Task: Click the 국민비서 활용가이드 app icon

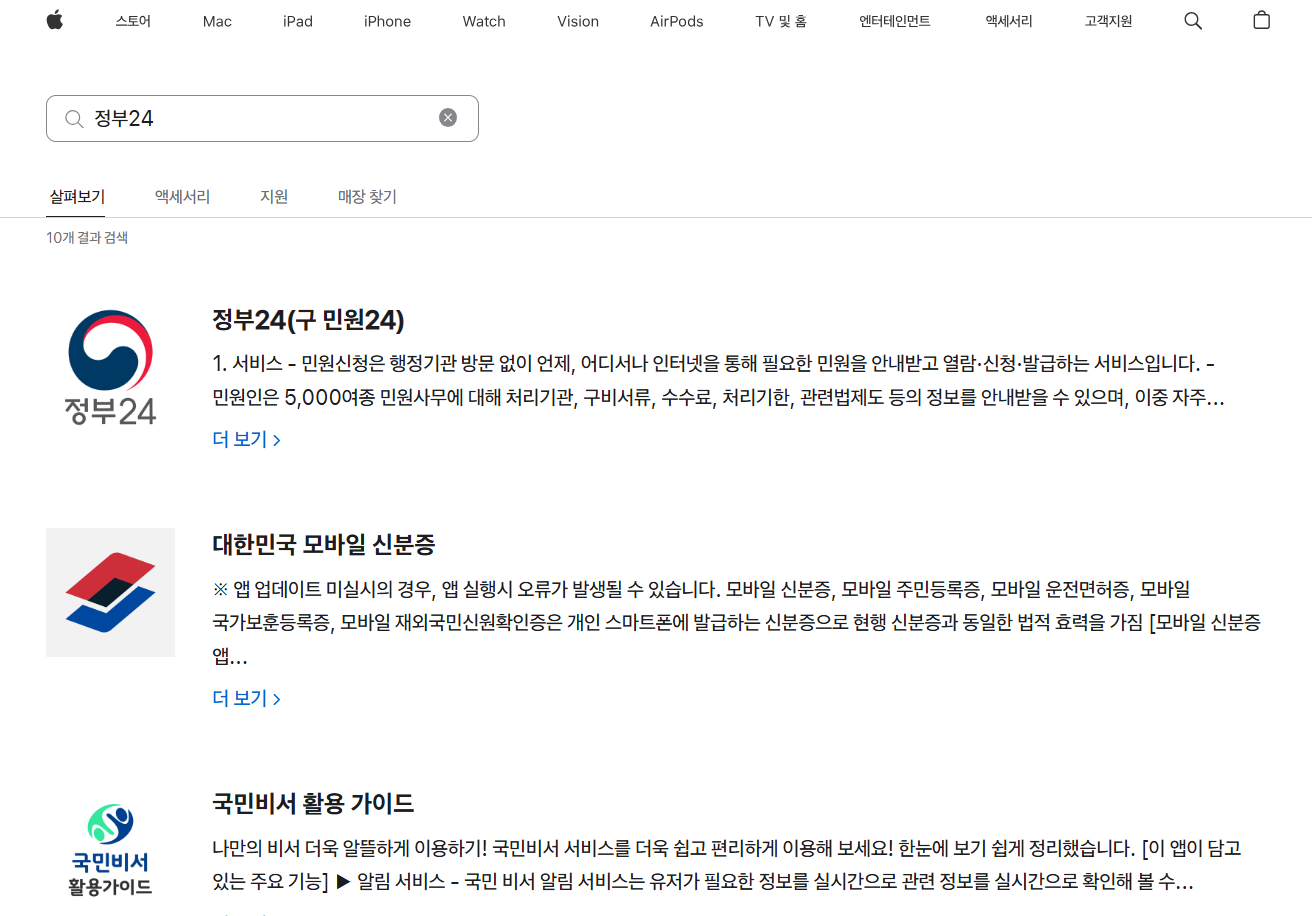Action: [x=110, y=847]
